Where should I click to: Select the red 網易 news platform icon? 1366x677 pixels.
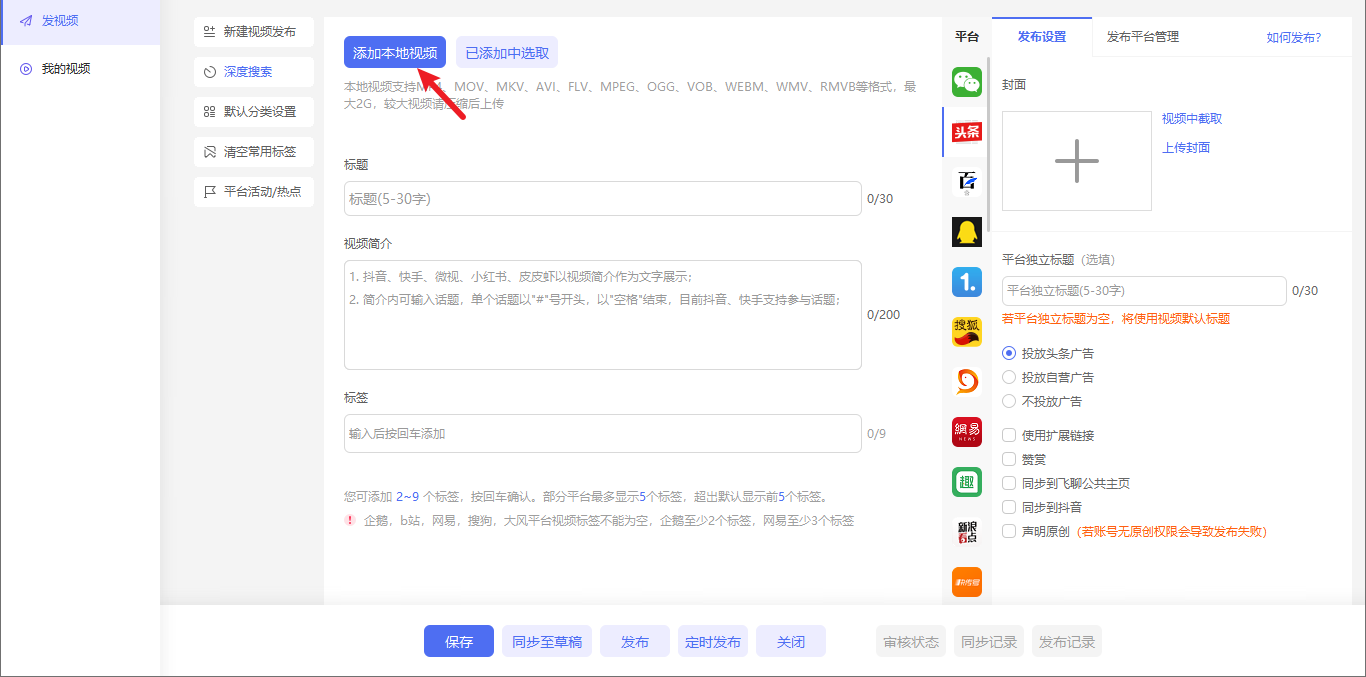966,432
